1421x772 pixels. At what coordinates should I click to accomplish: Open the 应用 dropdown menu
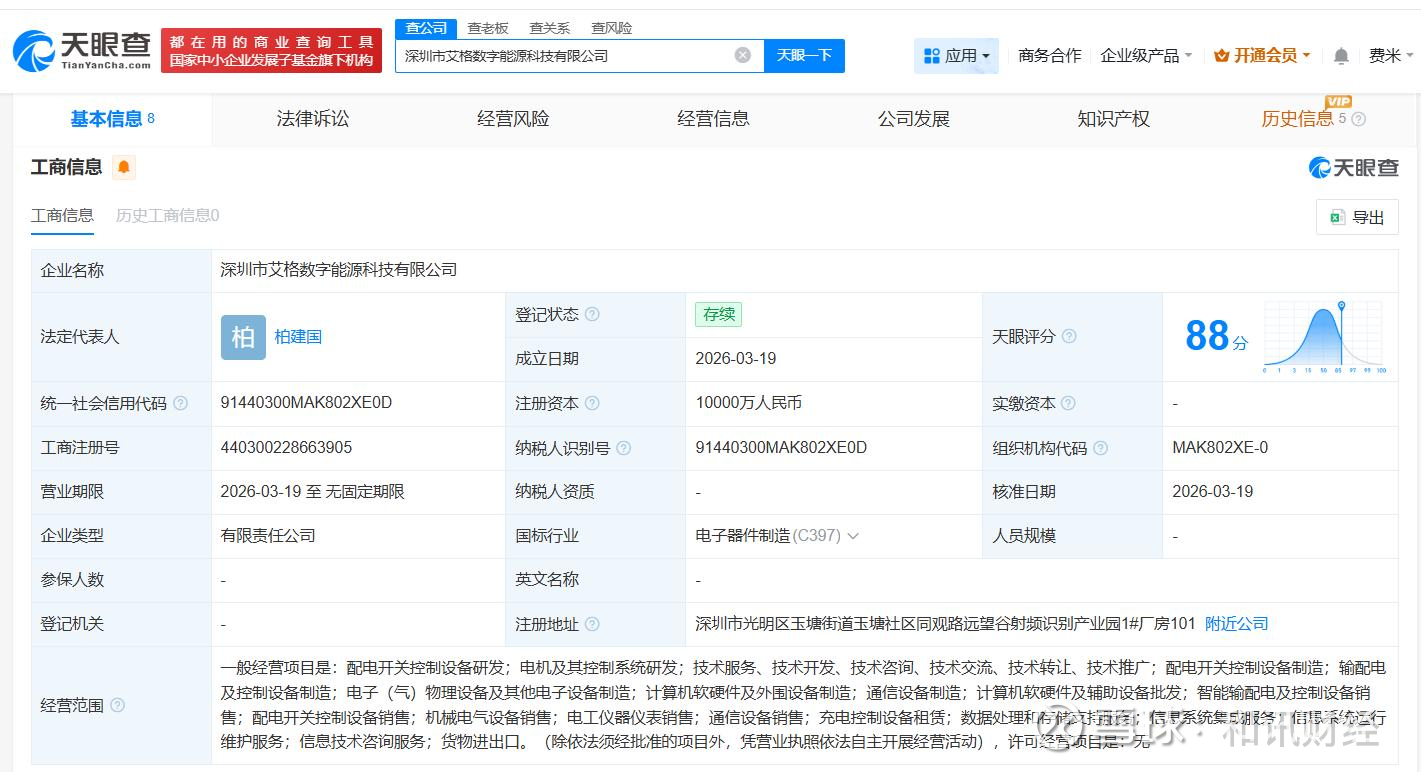(x=956, y=56)
